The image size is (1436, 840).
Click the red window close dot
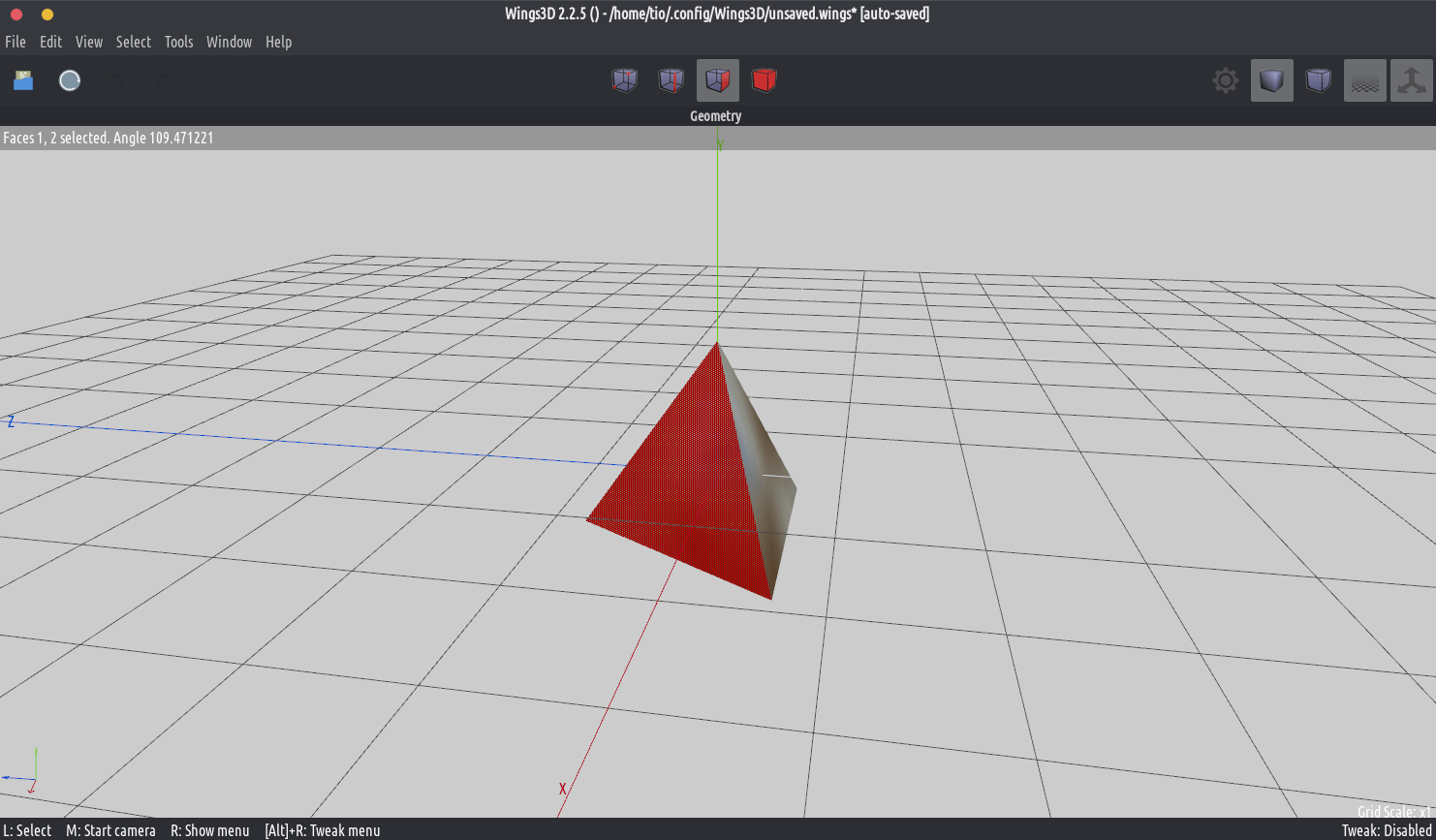(x=16, y=15)
